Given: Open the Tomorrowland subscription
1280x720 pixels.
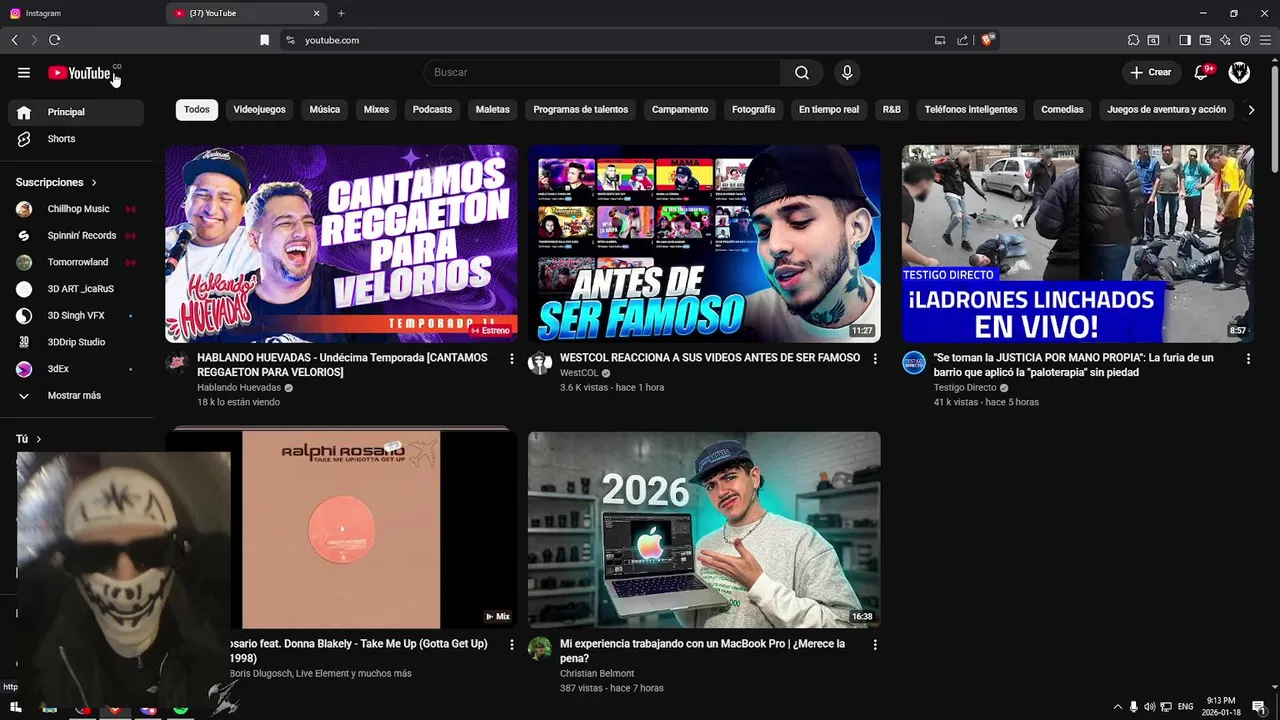Looking at the screenshot, I should [76, 262].
